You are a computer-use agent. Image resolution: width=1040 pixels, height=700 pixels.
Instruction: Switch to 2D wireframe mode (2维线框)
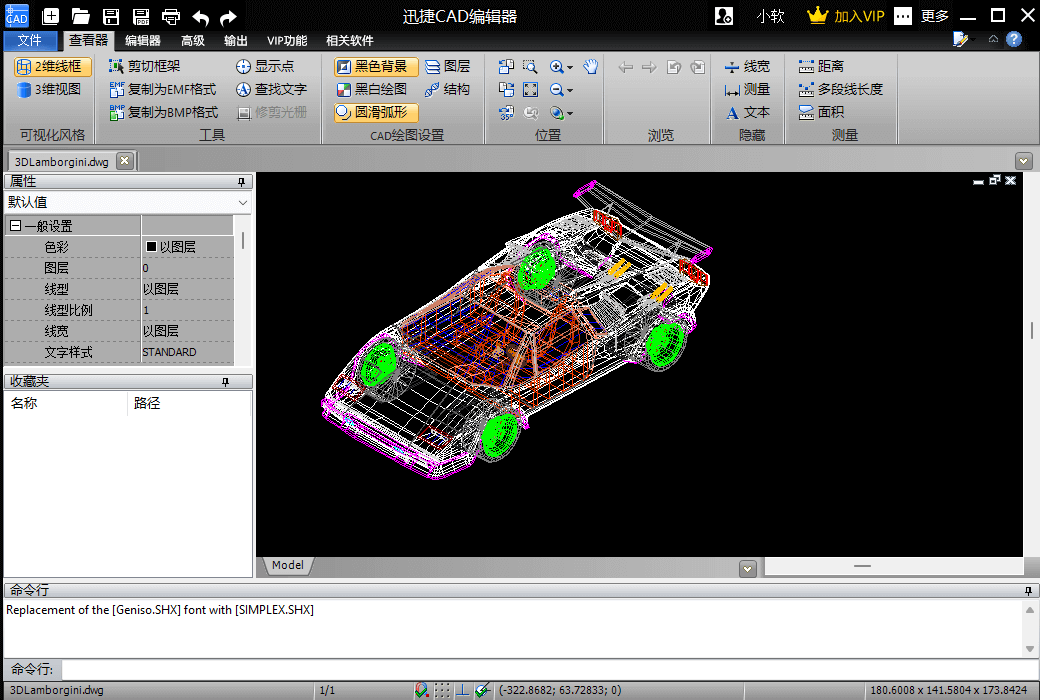click(x=52, y=66)
